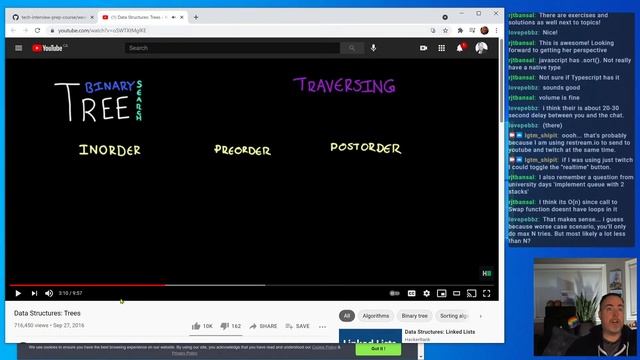Cast the video with Play on TV icon
640x360 pixels.
[x=471, y=293]
